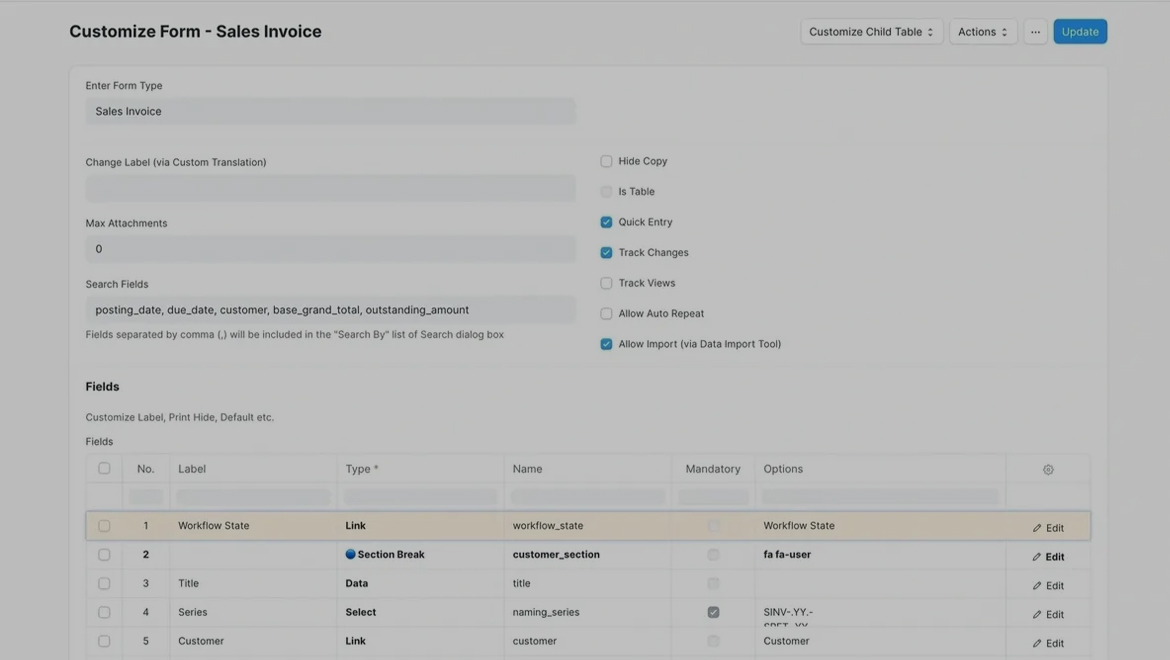Click the Label column filter box
The image size is (1170, 660).
click(x=253, y=497)
